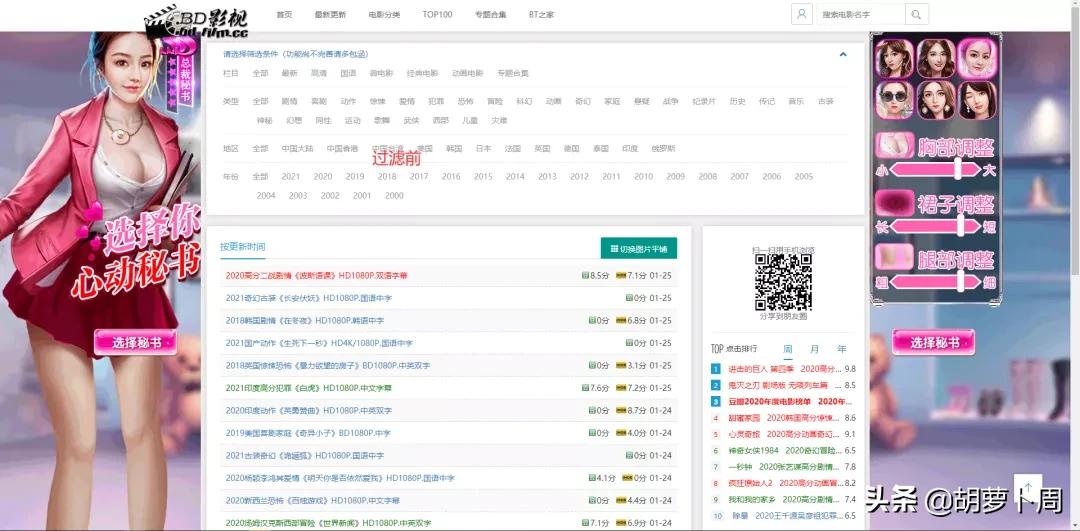Select 全部 in the 年份 filter row
Screen dimensions: 1080x531
(260, 176)
